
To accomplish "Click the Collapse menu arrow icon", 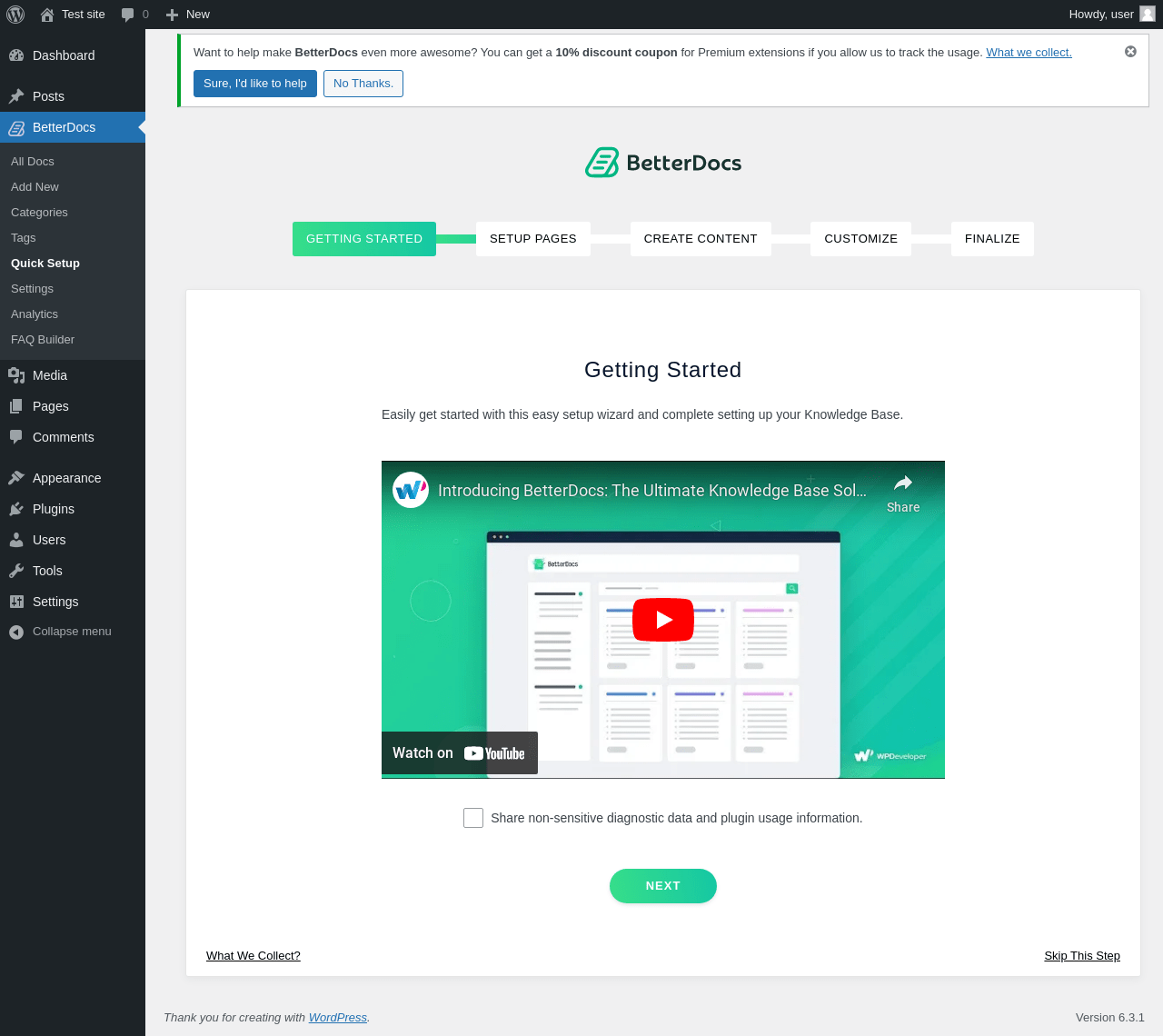I will 16,632.
